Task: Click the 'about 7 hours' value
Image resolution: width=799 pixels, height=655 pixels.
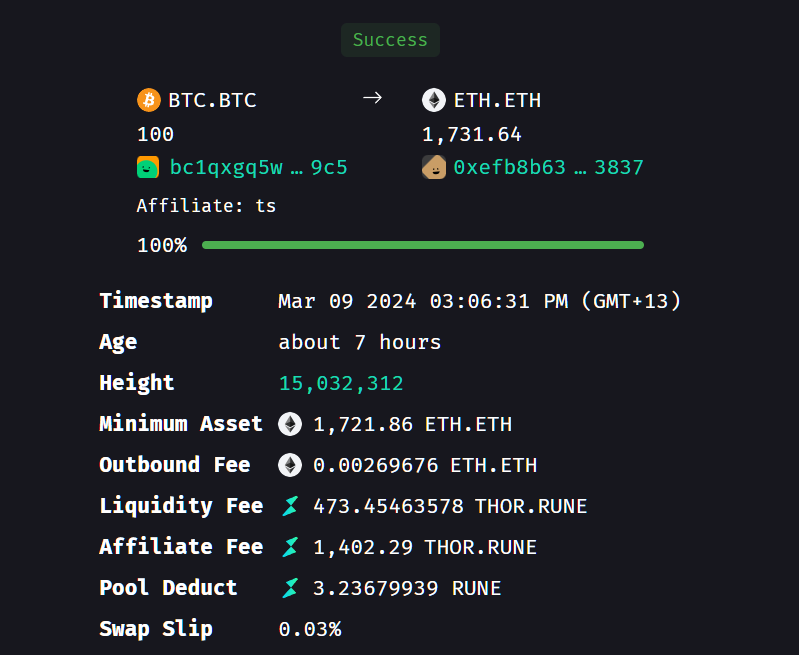Action: tap(360, 343)
